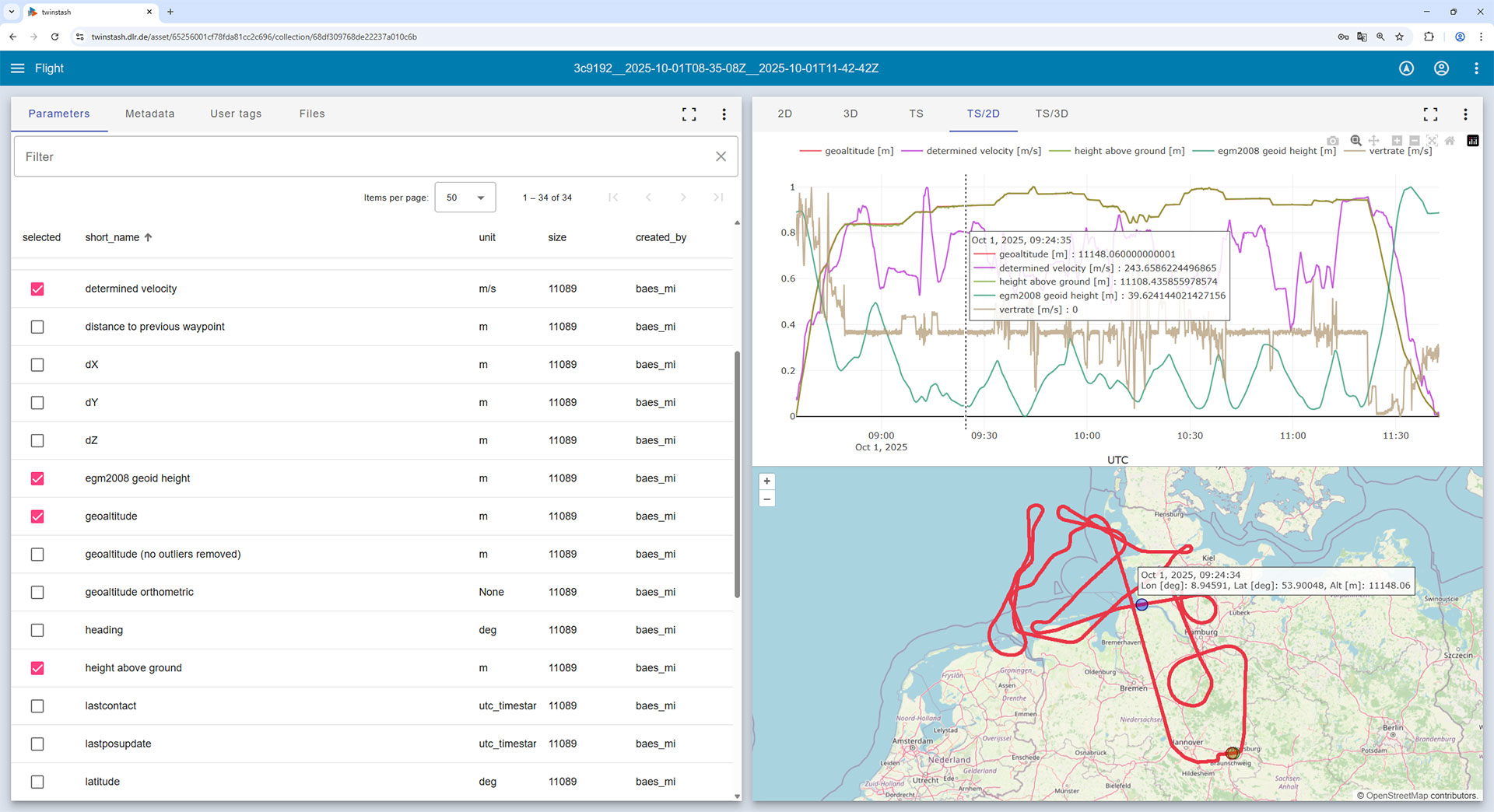Image resolution: width=1494 pixels, height=812 pixels.
Task: Open the Parameters panel three-dot menu
Action: click(724, 114)
